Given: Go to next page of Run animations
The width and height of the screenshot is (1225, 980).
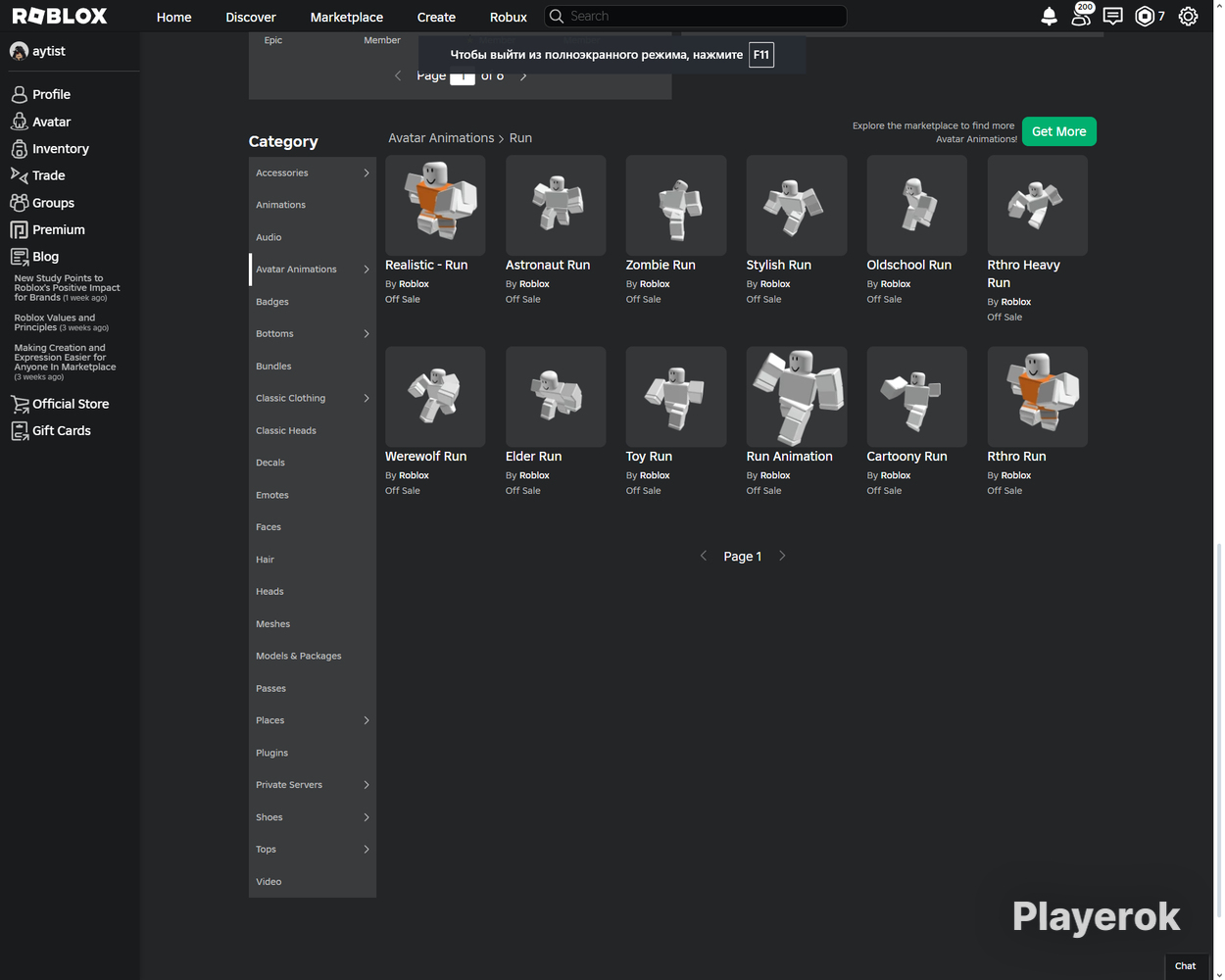Looking at the screenshot, I should pyautogui.click(x=782, y=556).
